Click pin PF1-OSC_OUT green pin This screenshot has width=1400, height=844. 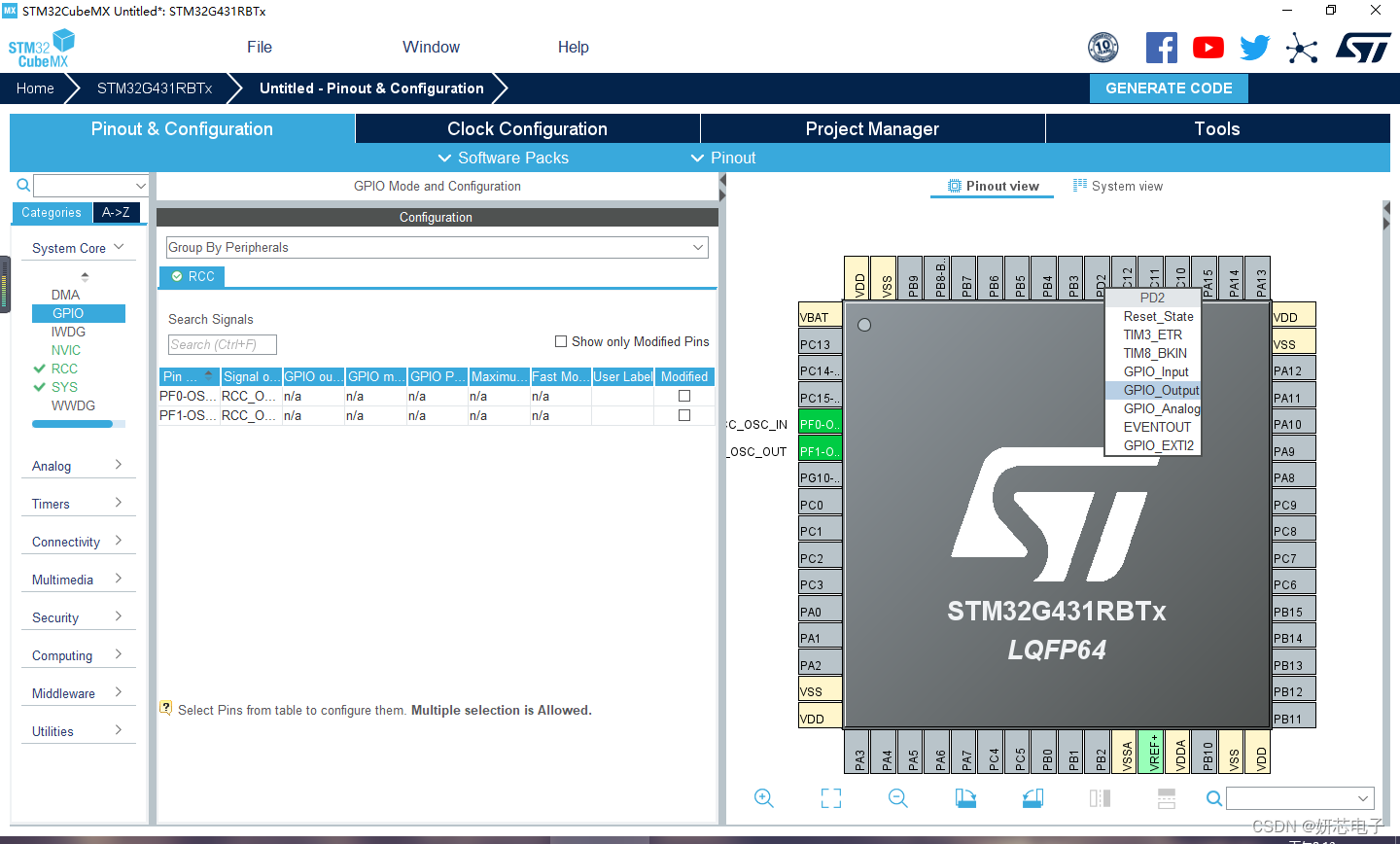(820, 450)
